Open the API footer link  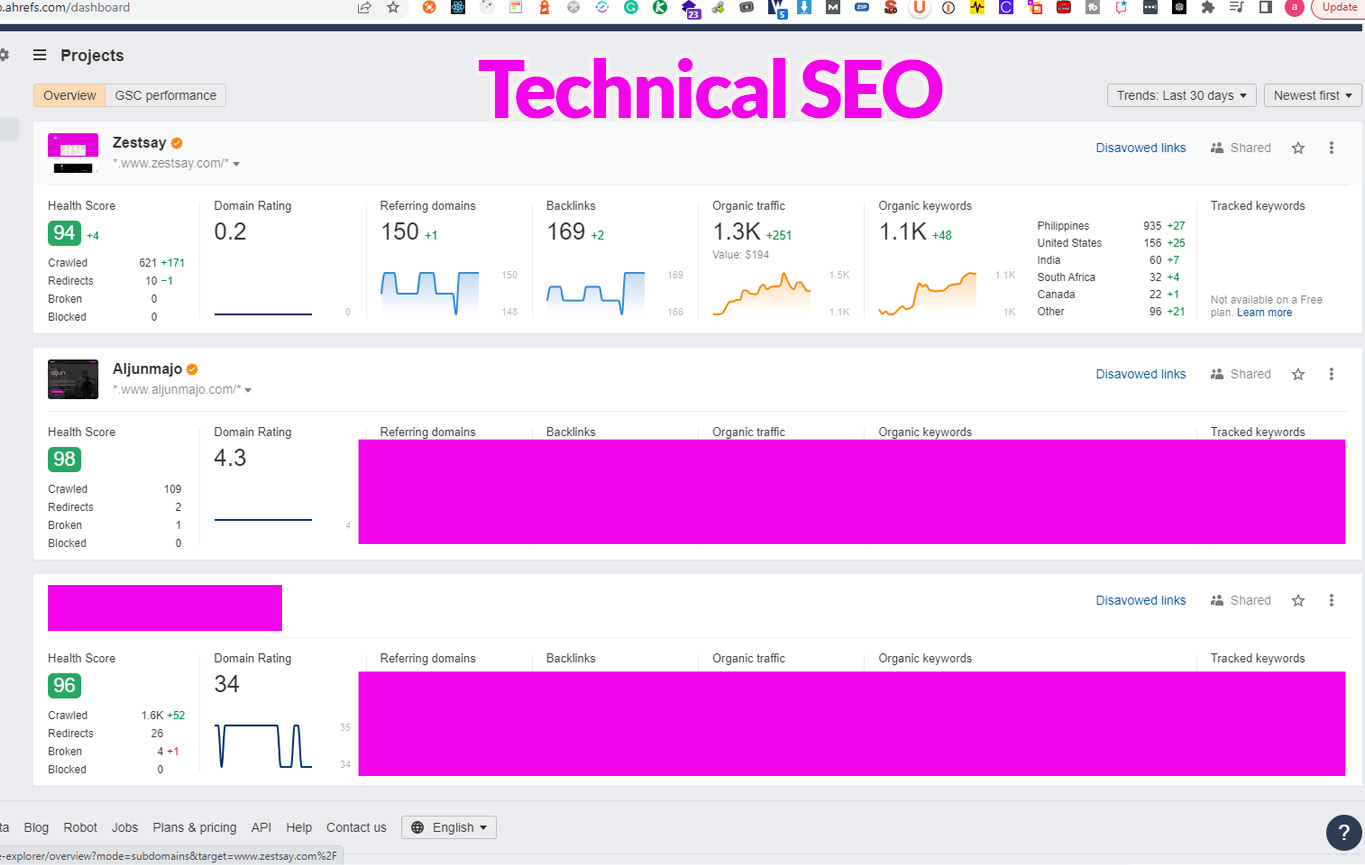(x=261, y=828)
